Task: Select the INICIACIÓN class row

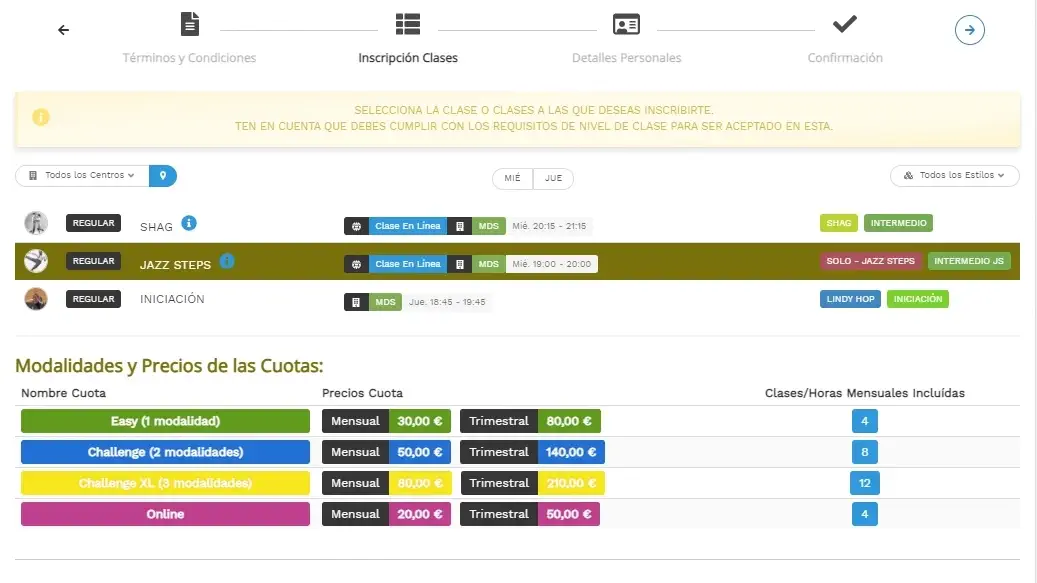Action: [172, 299]
